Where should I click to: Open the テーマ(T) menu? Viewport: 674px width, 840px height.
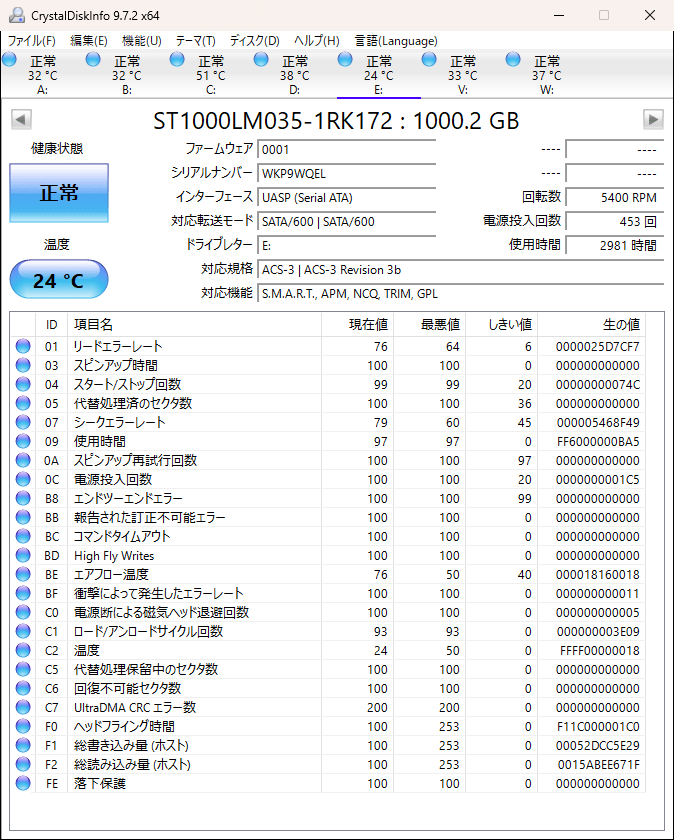(195, 41)
